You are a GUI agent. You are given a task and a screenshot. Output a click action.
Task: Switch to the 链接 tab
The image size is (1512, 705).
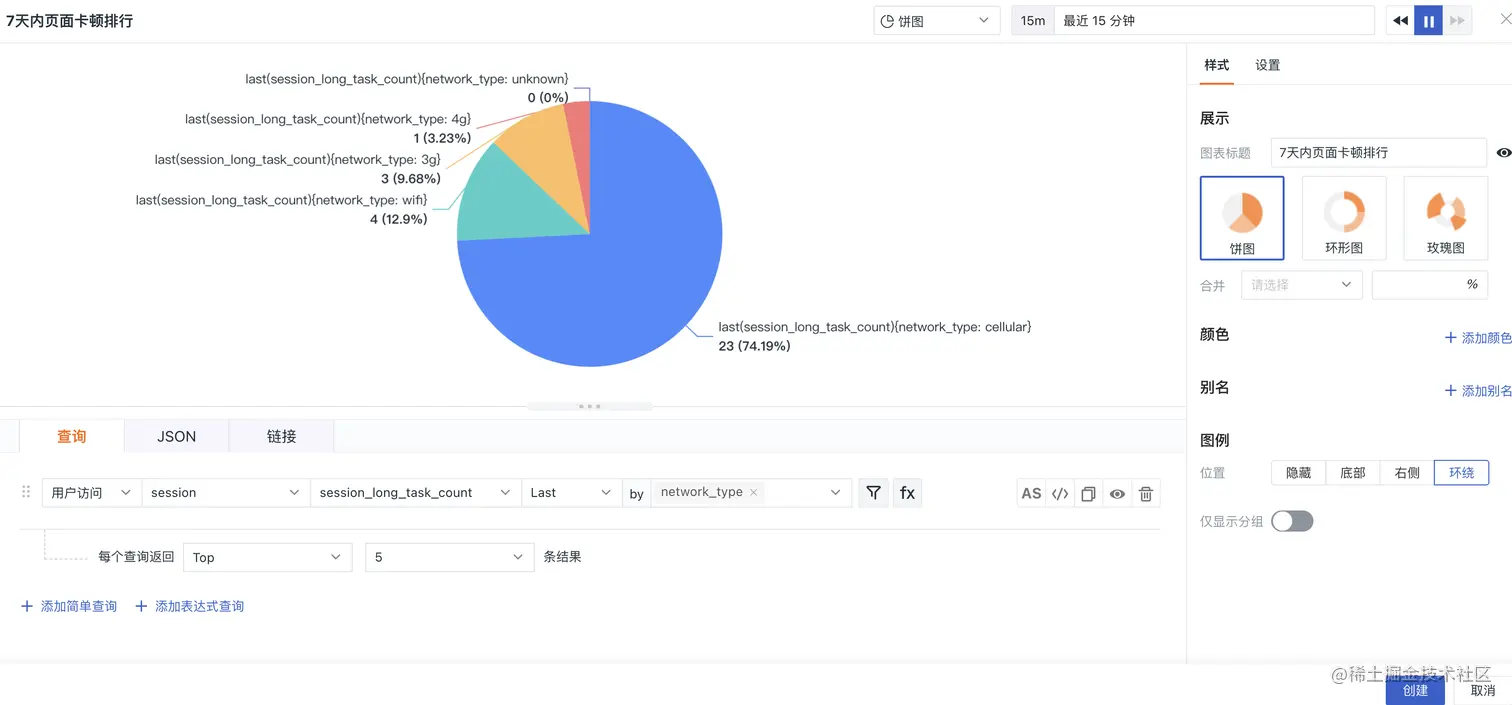[x=281, y=436]
